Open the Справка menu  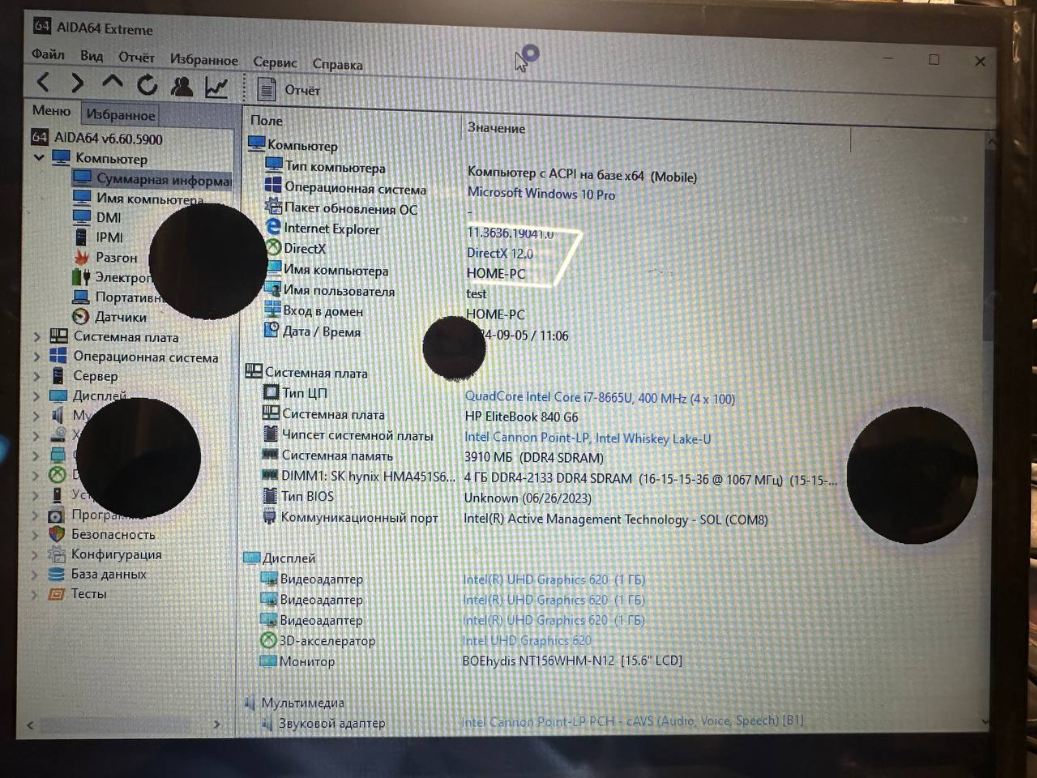[x=337, y=65]
